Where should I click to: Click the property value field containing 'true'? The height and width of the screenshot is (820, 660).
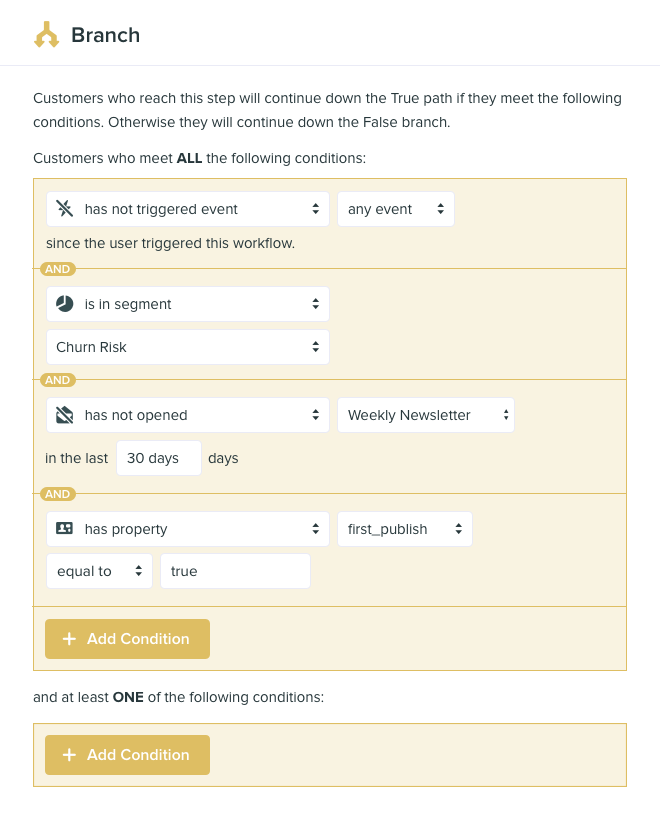(x=235, y=571)
